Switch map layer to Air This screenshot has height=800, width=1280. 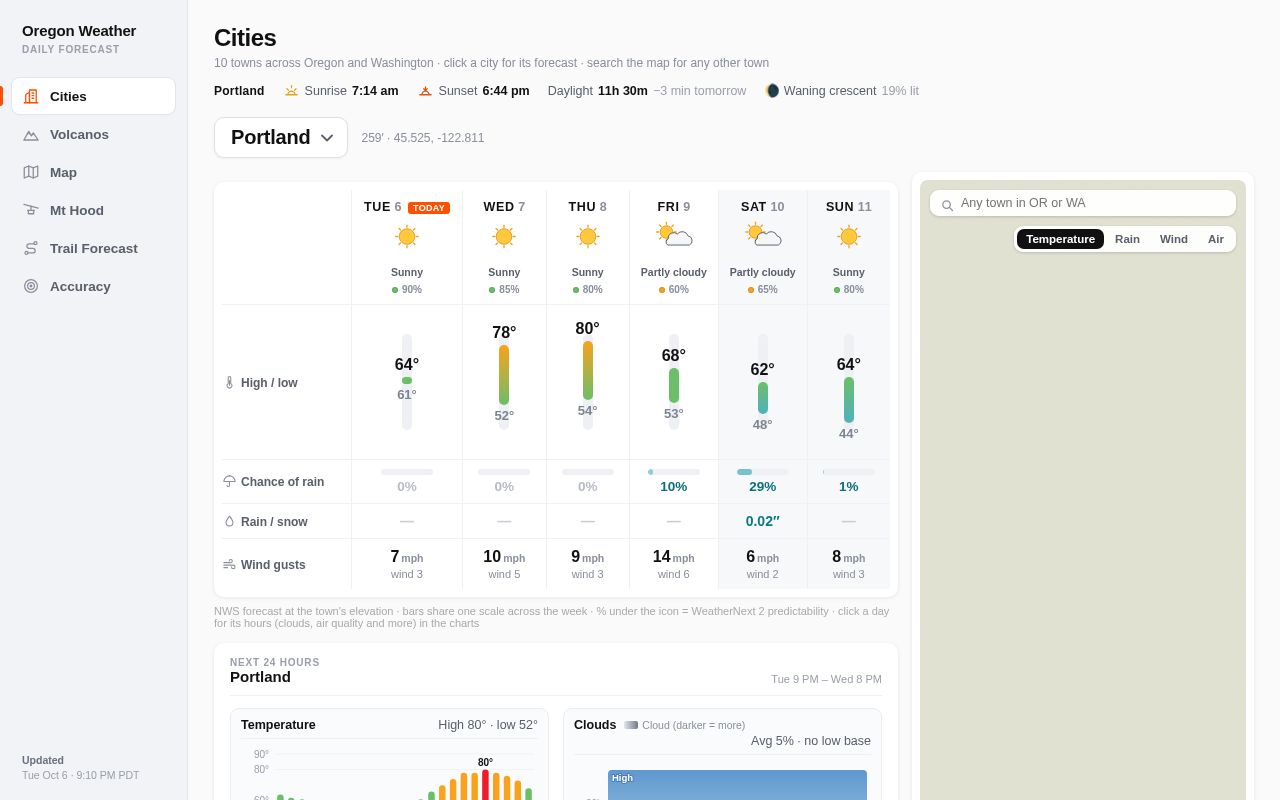tap(1216, 239)
